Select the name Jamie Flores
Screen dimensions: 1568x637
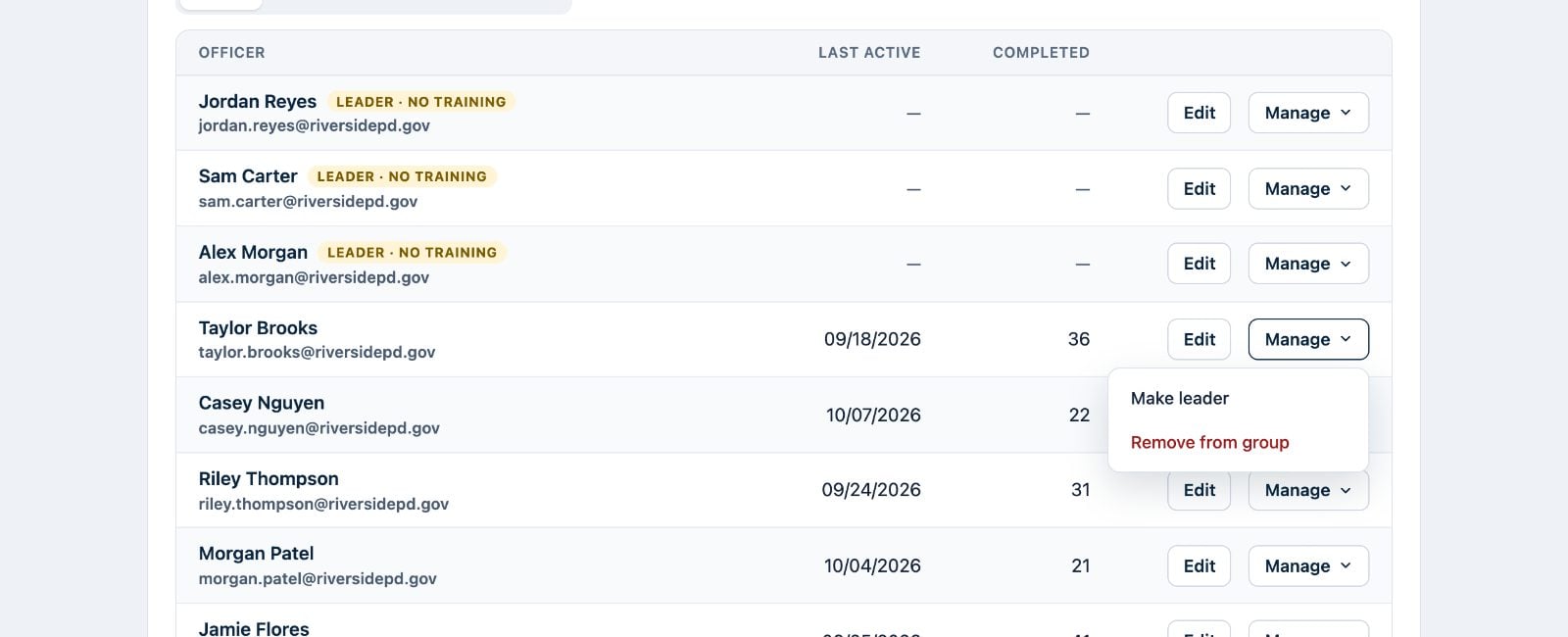point(254,628)
